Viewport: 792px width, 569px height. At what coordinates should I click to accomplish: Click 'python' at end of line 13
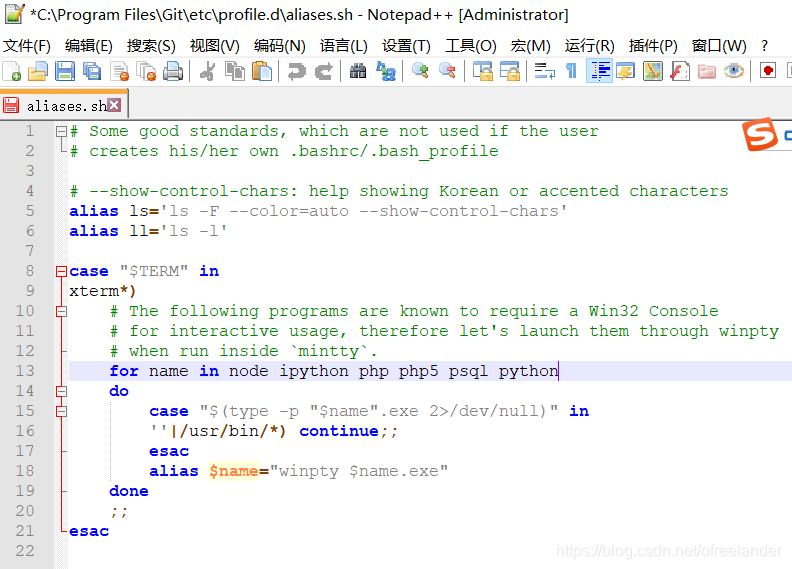[x=528, y=372]
